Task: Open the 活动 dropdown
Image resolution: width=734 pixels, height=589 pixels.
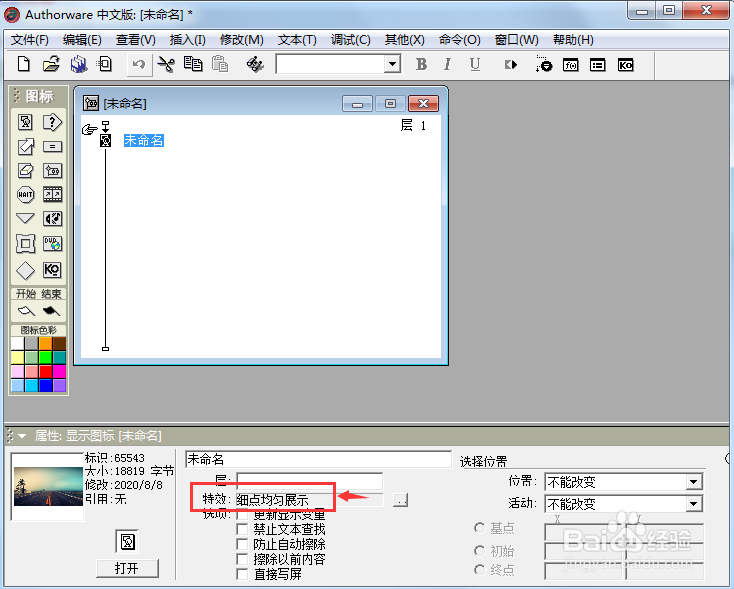Action: [694, 504]
